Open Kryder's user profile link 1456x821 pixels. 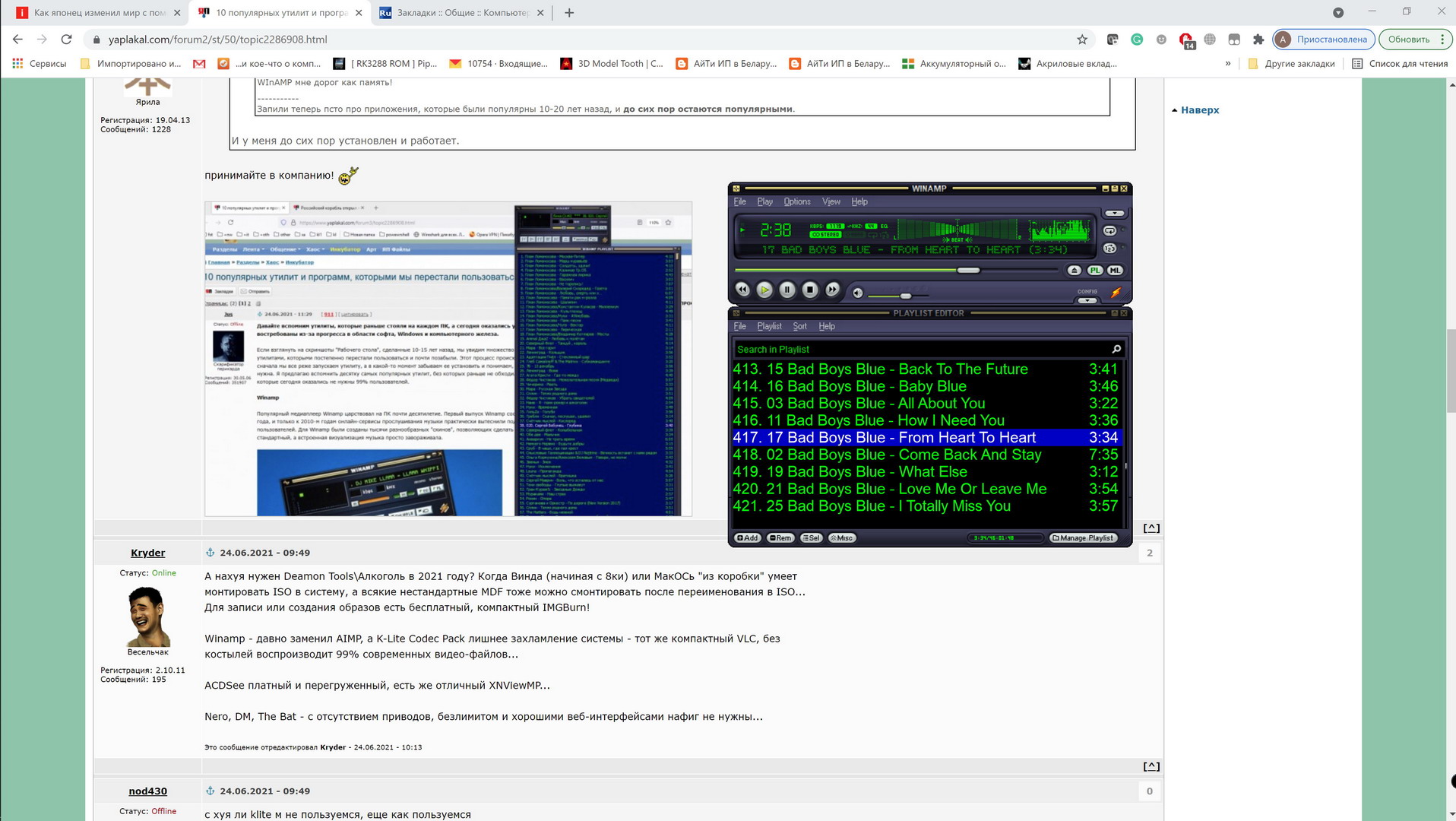click(147, 553)
